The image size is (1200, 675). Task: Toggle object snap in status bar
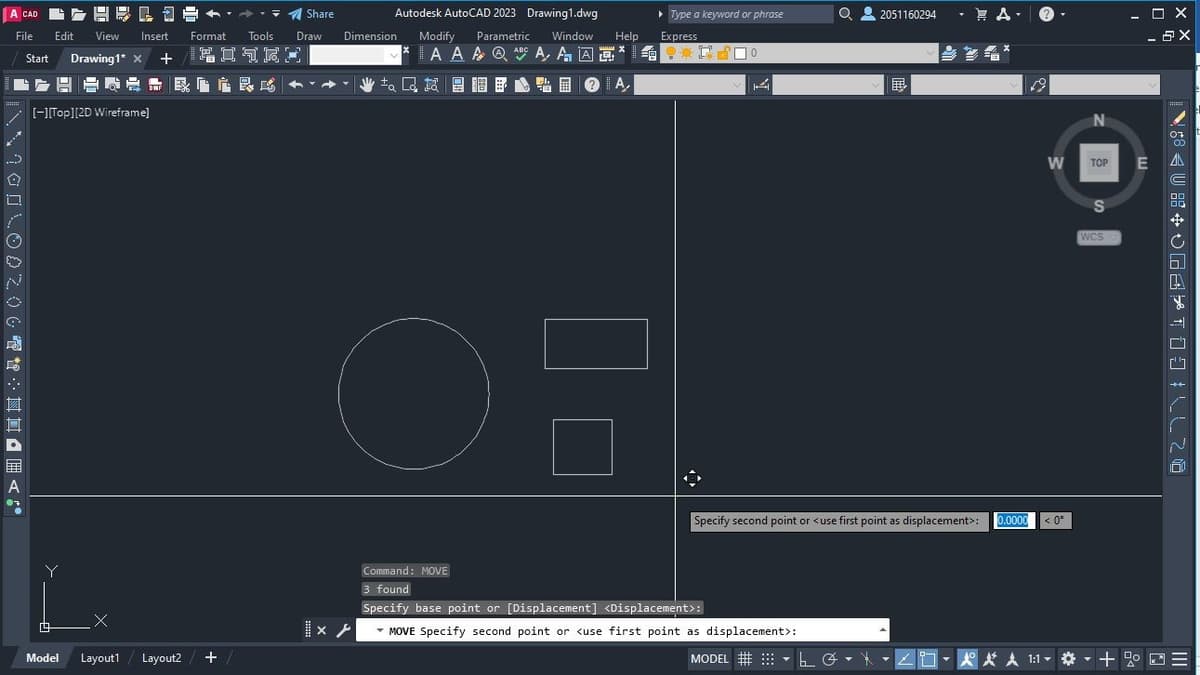click(x=927, y=659)
